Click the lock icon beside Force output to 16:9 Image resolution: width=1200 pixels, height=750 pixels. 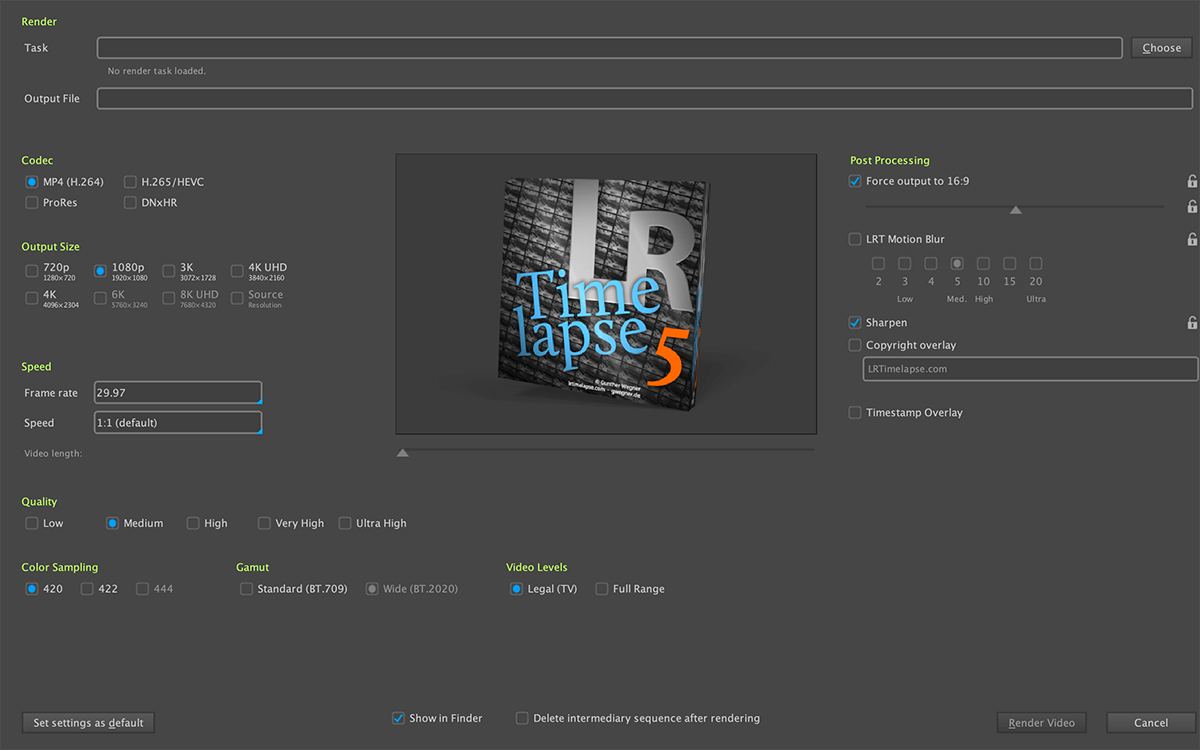[x=1192, y=182]
